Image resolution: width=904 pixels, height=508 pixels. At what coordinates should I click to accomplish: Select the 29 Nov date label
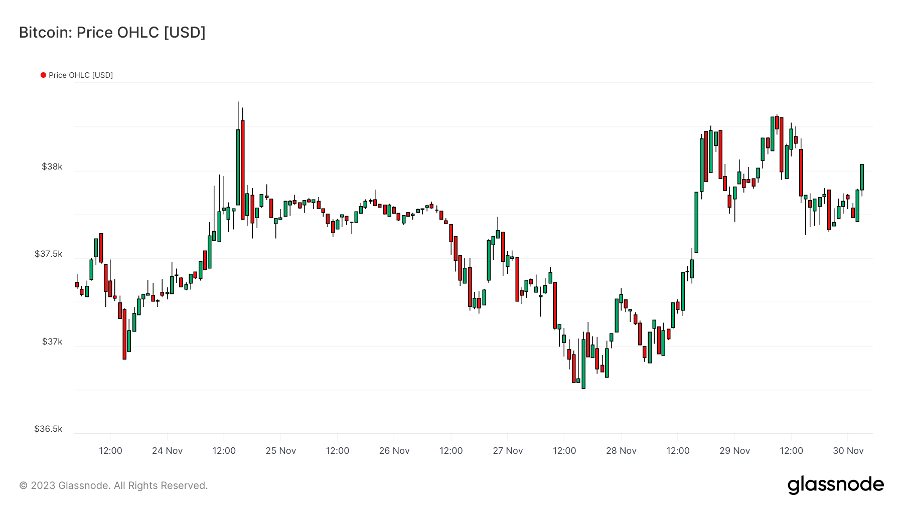(x=735, y=451)
